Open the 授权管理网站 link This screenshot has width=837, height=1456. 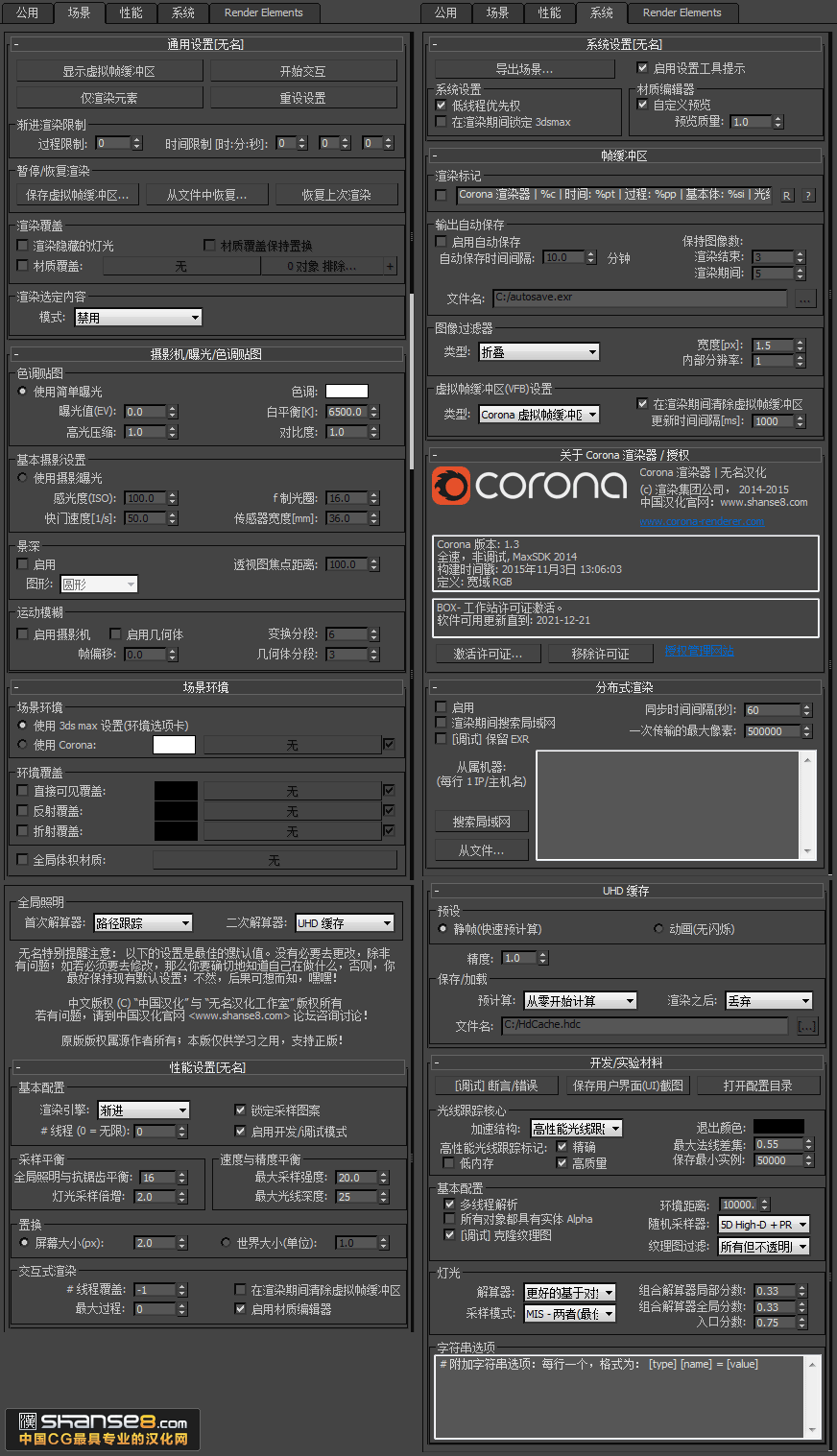click(x=699, y=651)
